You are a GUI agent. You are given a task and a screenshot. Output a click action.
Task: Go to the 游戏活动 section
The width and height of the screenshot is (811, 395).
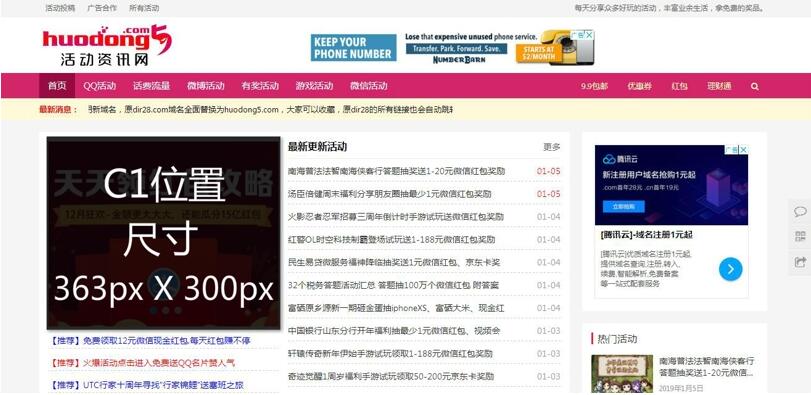tap(314, 86)
